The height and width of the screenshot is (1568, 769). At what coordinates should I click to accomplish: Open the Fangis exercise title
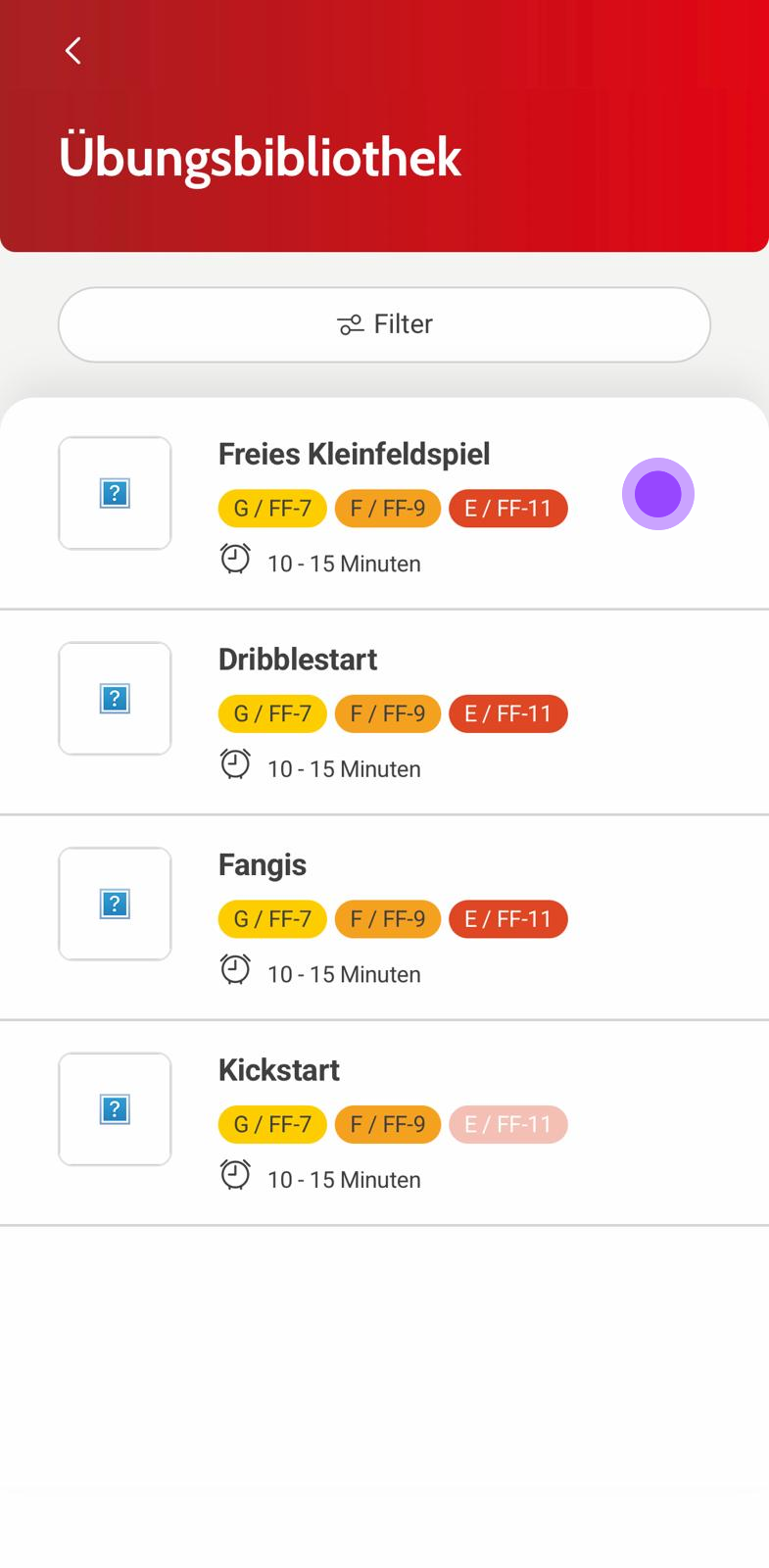[263, 864]
